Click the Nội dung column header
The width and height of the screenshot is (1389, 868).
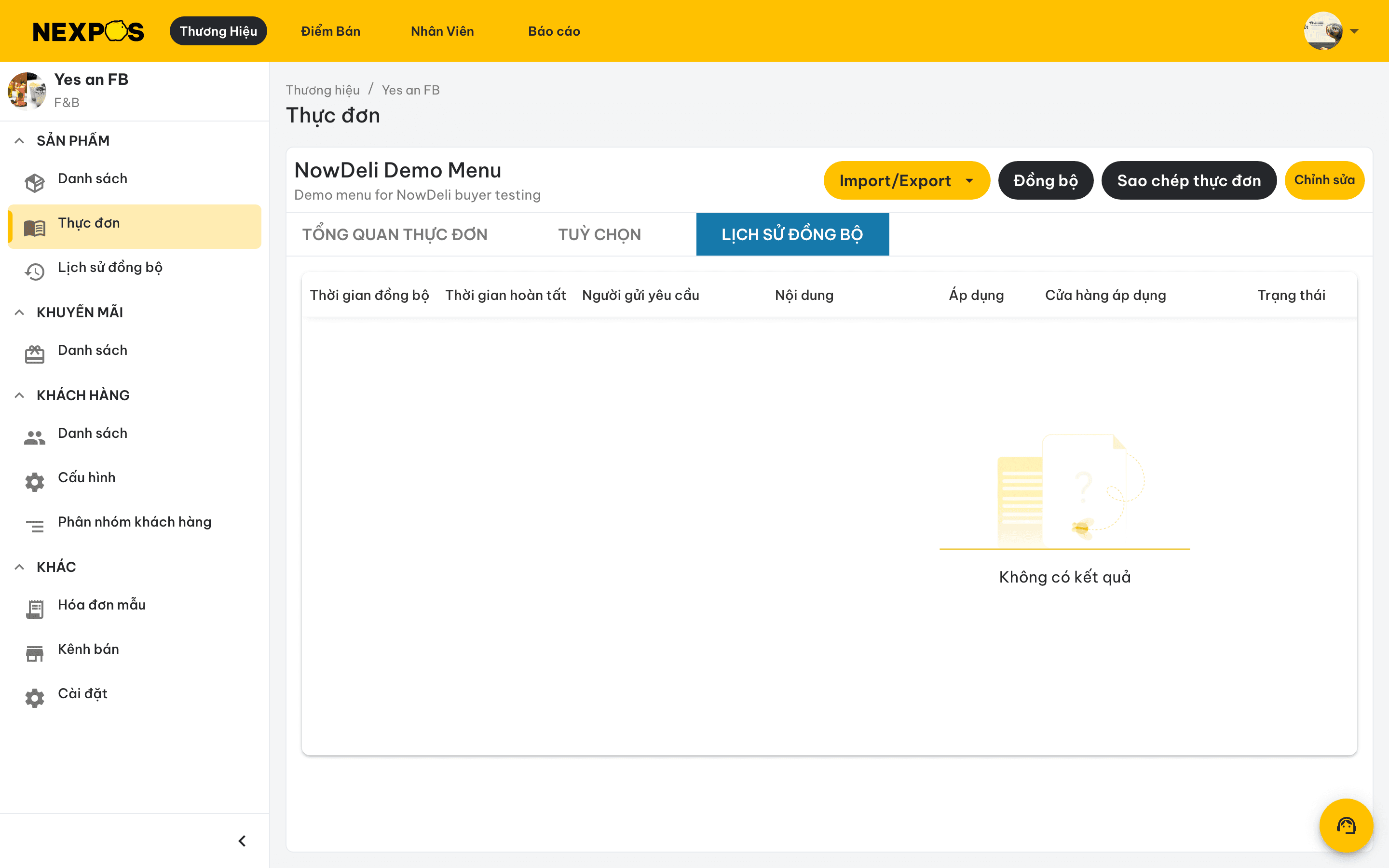tap(804, 295)
